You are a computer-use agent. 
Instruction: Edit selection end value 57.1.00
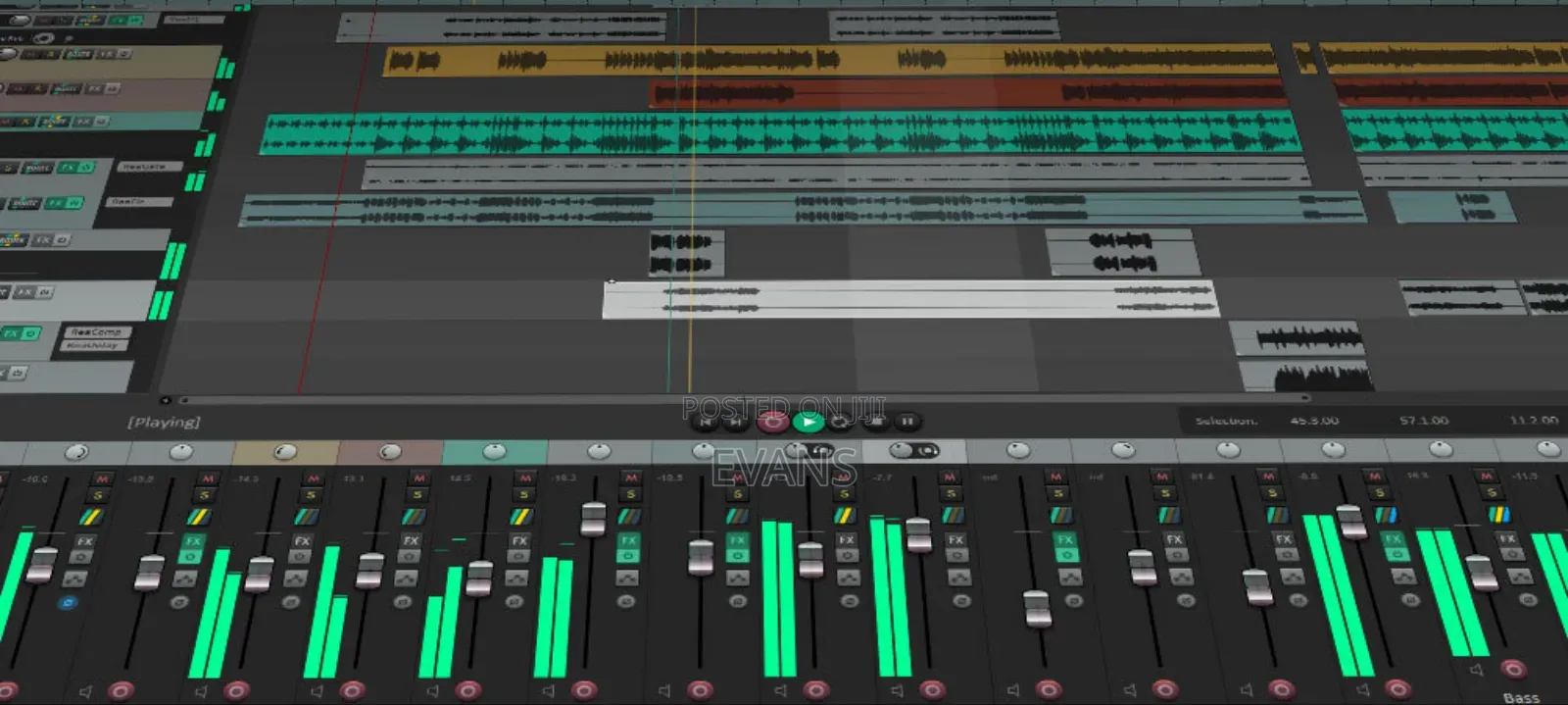click(1424, 420)
